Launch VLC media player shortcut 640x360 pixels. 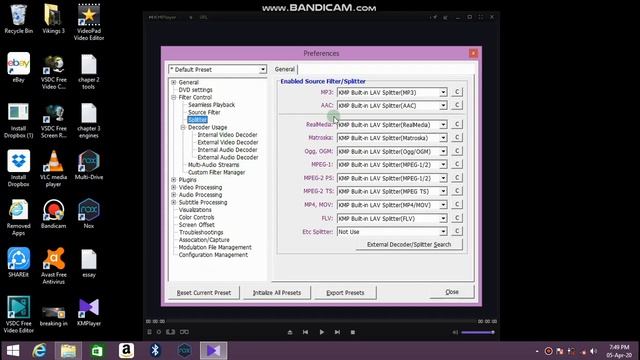click(53, 169)
